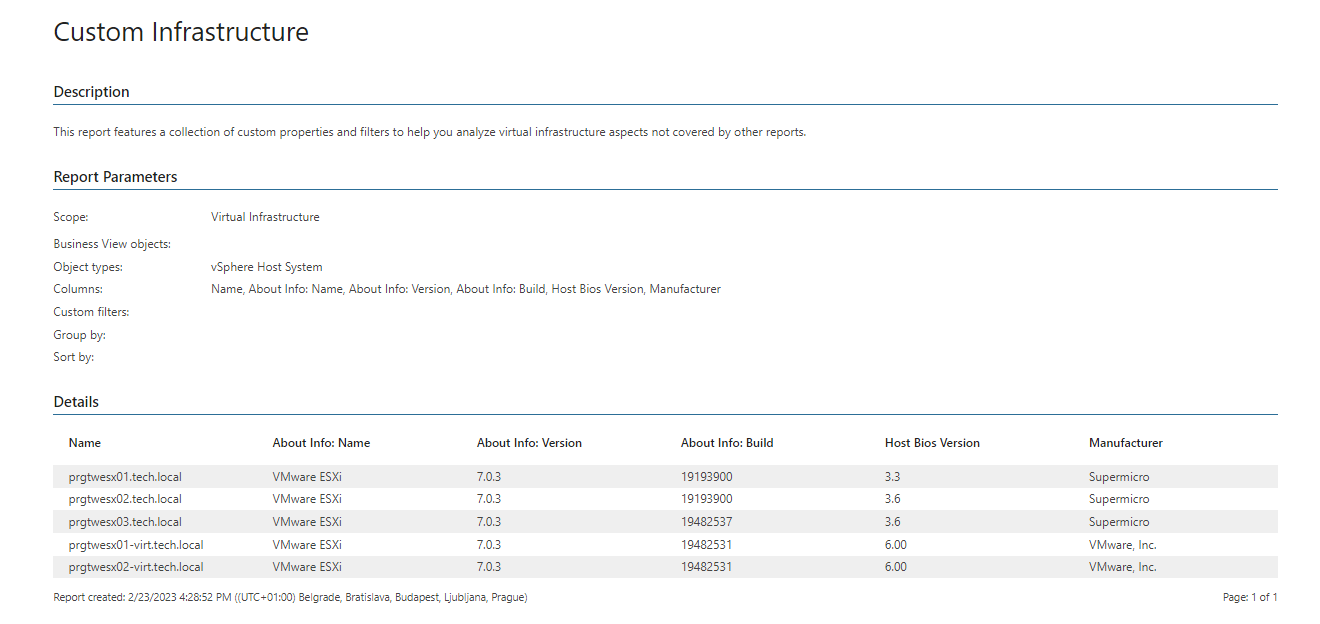Select host prgtwesx02-virt.tech.local
Viewport: 1320px width, 624px height.
click(x=136, y=567)
